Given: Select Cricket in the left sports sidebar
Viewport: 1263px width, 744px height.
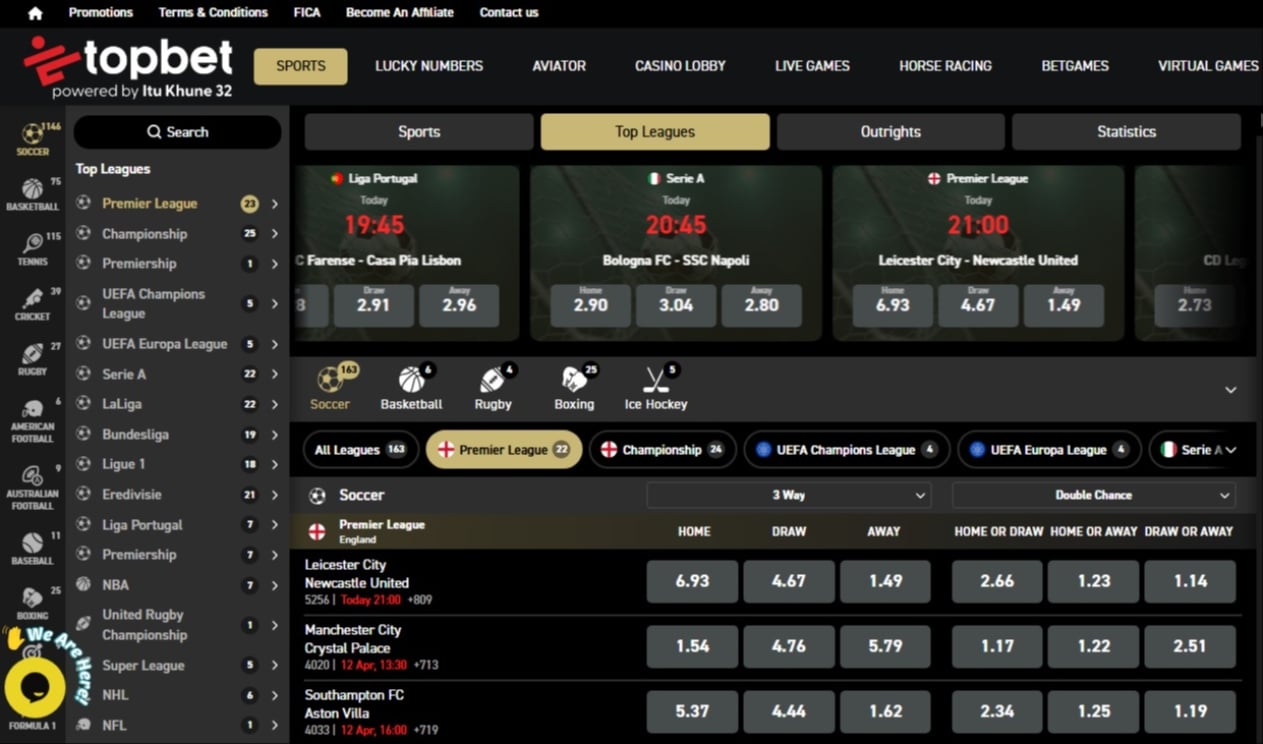Looking at the screenshot, I should tap(33, 304).
